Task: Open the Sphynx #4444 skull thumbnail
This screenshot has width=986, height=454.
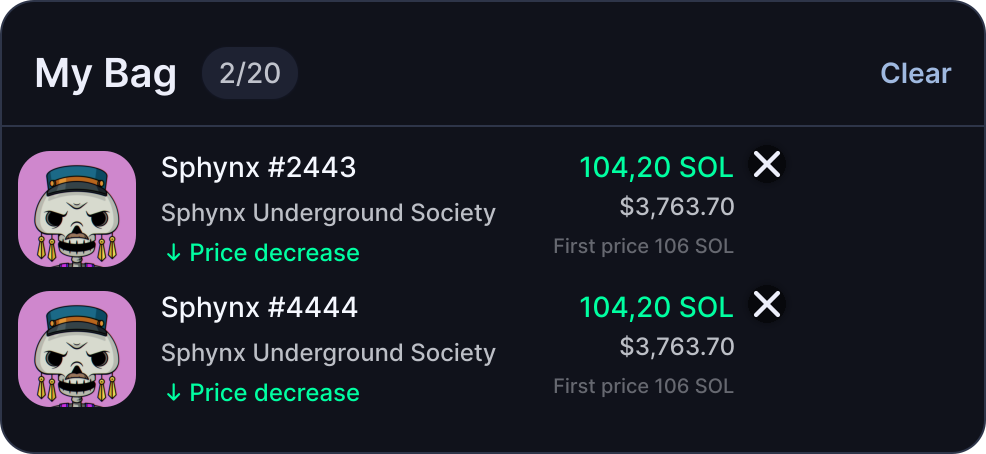Action: 77,348
